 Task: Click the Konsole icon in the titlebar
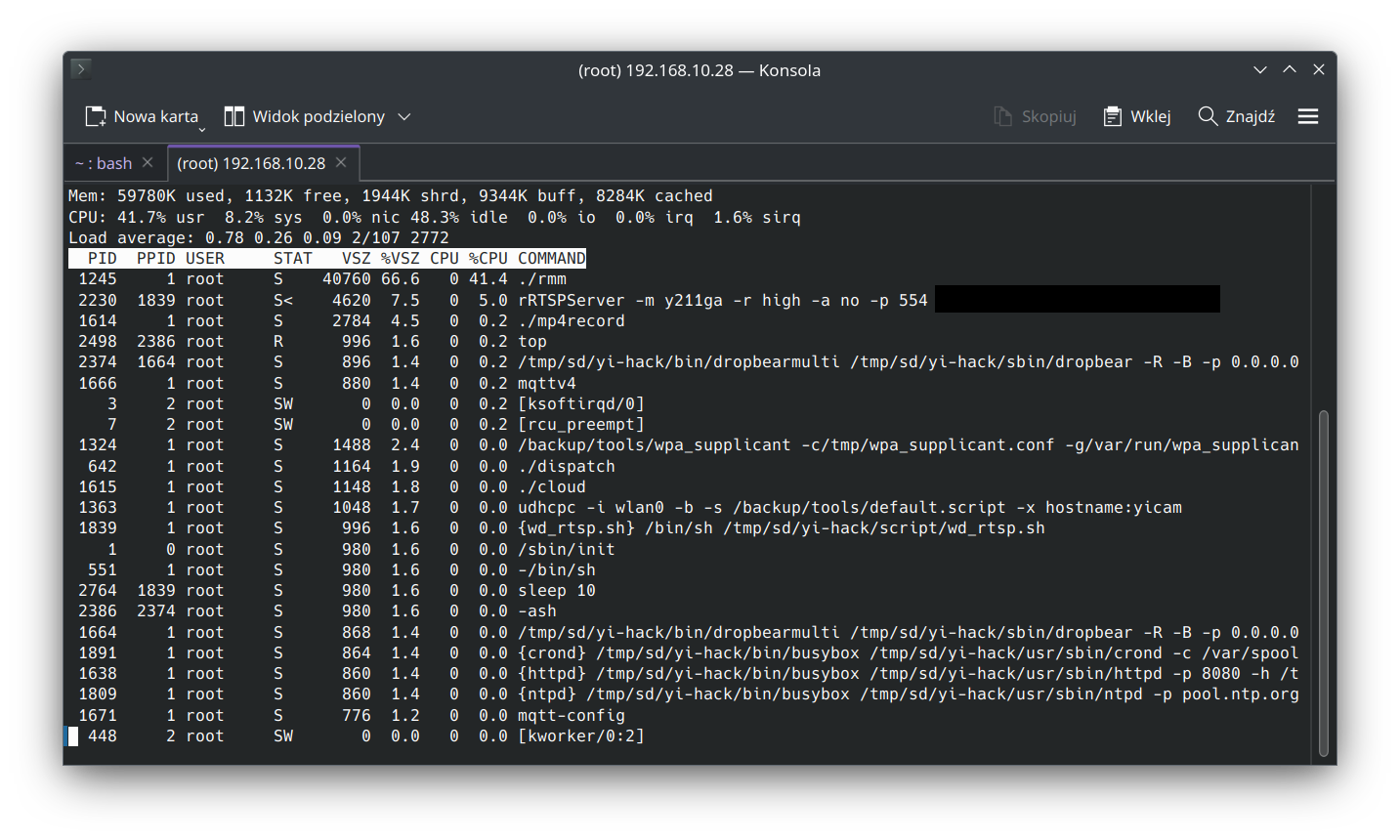(x=79, y=68)
